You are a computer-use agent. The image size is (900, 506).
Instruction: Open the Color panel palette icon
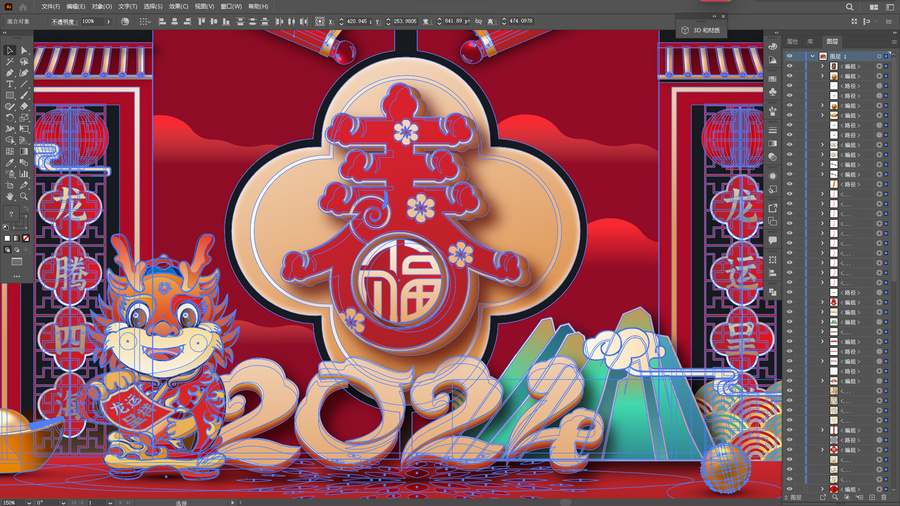click(x=773, y=46)
